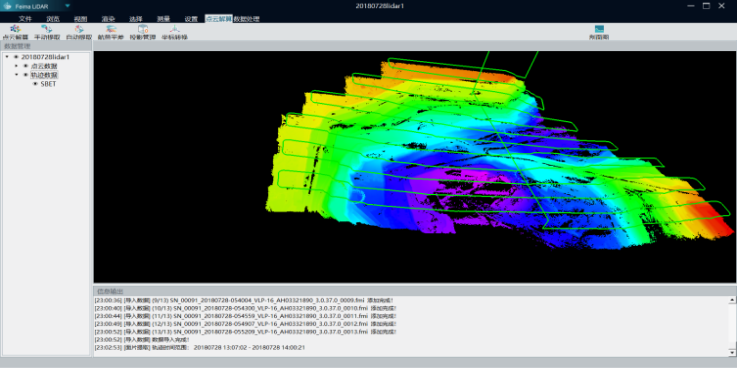Collapse the 20180728lidar1 tree root
Image resolution: width=737 pixels, height=368 pixels.
(7, 57)
